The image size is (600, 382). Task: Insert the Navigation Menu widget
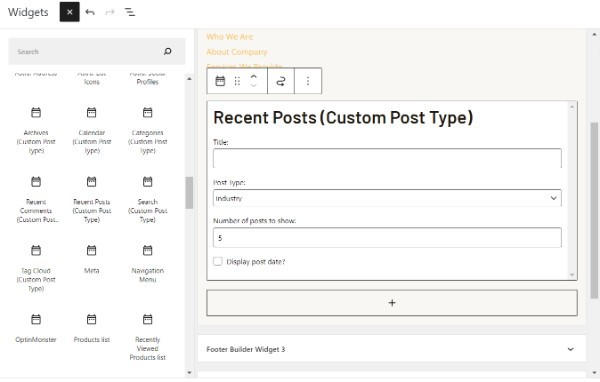[147, 264]
